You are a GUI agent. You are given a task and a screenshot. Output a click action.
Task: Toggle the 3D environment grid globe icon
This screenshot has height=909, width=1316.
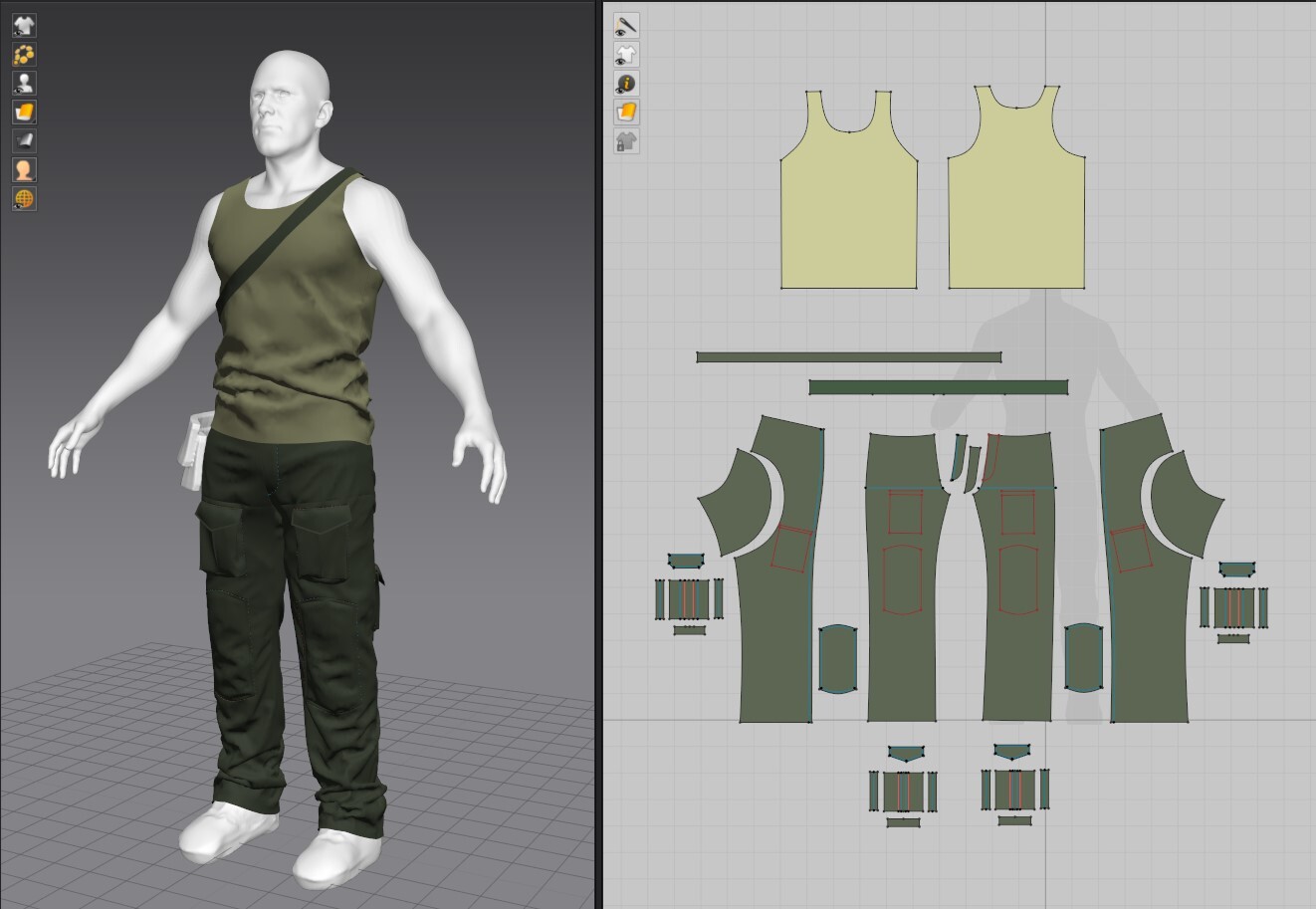tap(24, 199)
